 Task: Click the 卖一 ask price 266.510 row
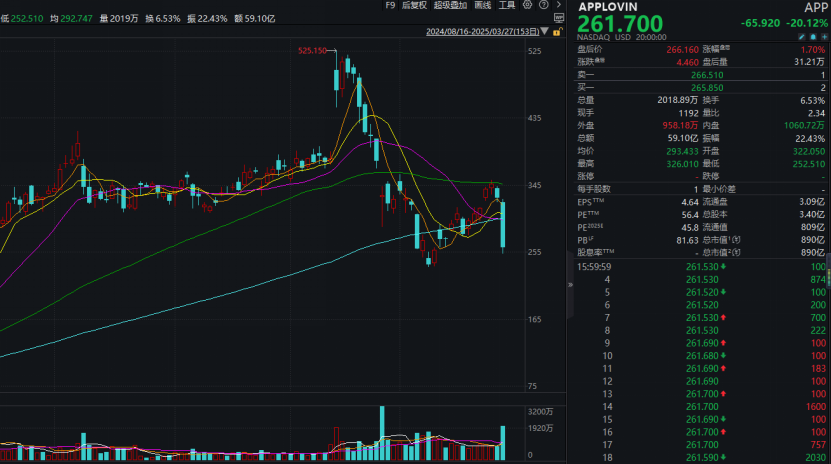(702, 74)
